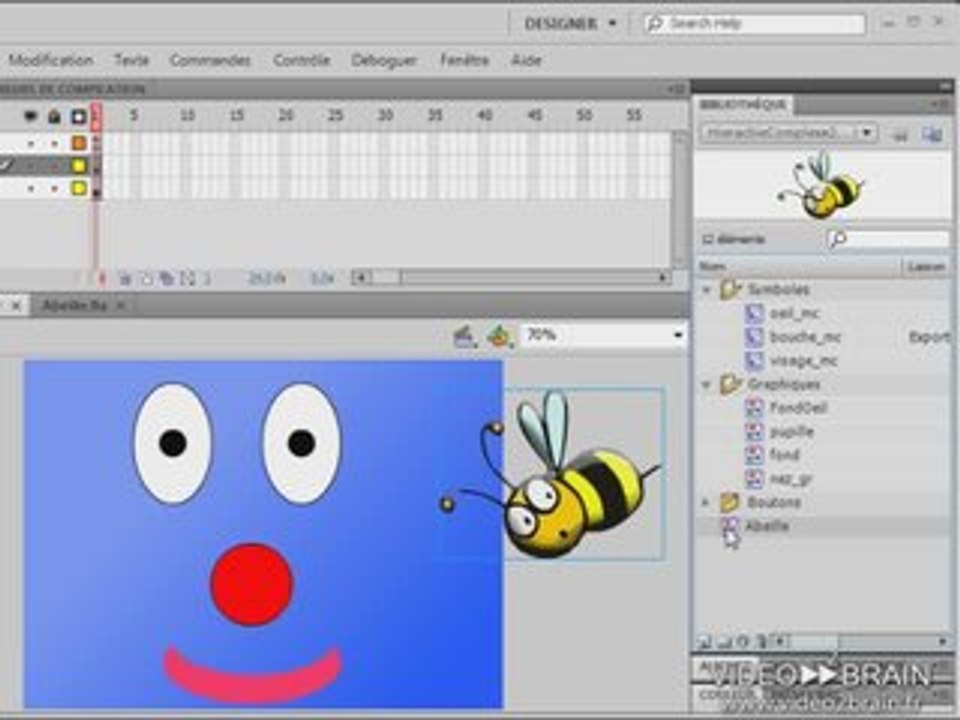Click the magnifier in library search

[838, 239]
